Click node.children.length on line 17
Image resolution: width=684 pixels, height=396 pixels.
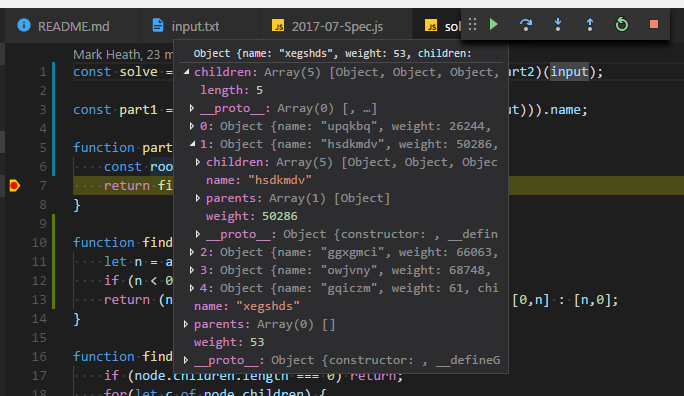(211, 376)
